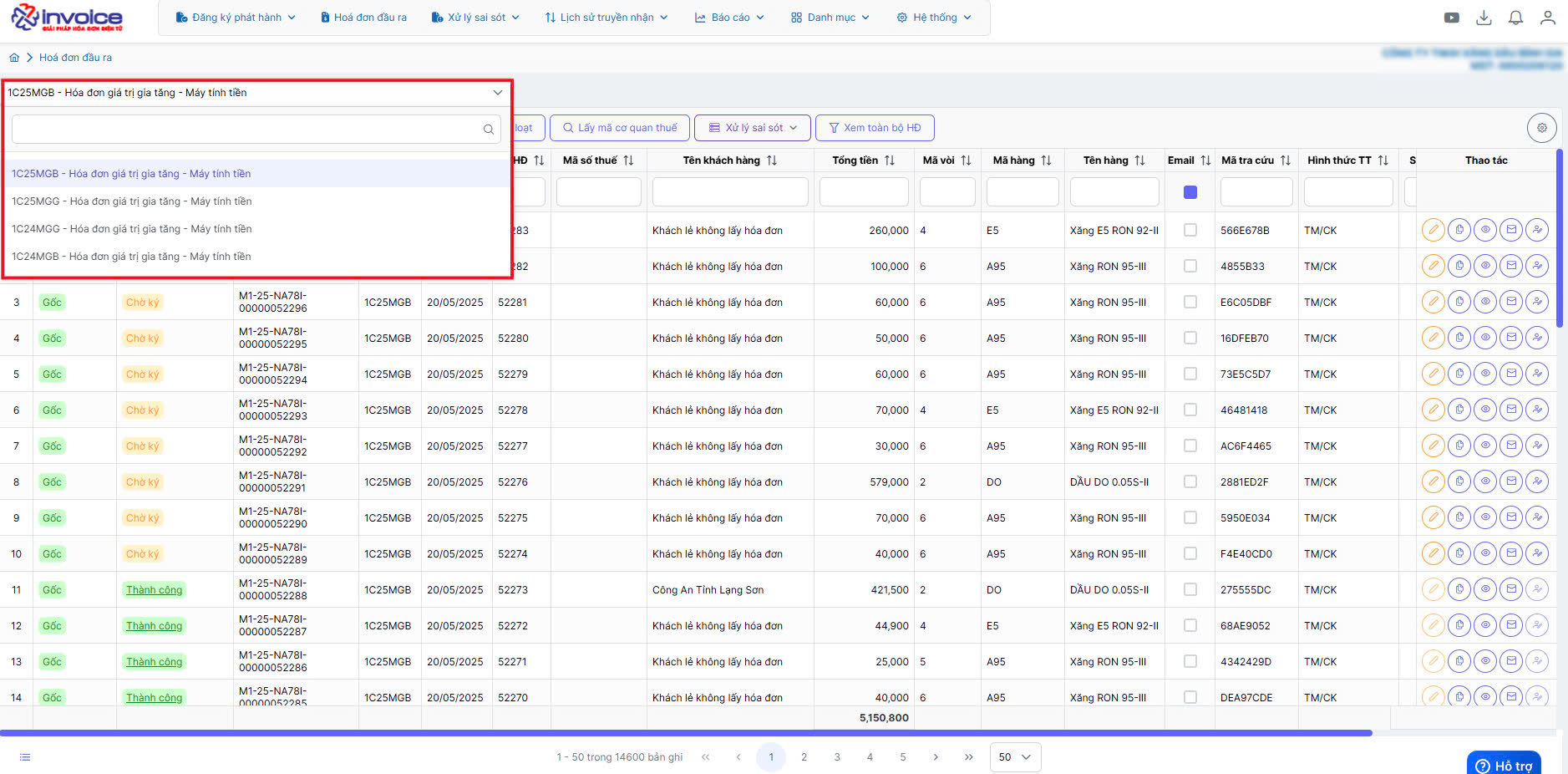Open Xử lý sai sót toolbar dropdown
This screenshot has width=1568, height=774.
pyautogui.click(x=752, y=128)
